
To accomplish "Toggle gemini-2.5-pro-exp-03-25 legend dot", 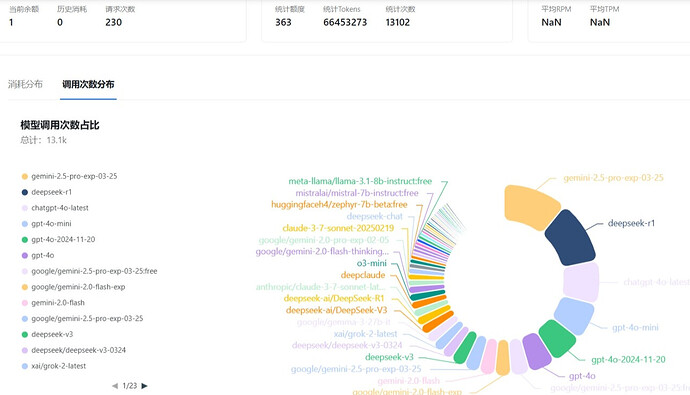I will (x=25, y=176).
